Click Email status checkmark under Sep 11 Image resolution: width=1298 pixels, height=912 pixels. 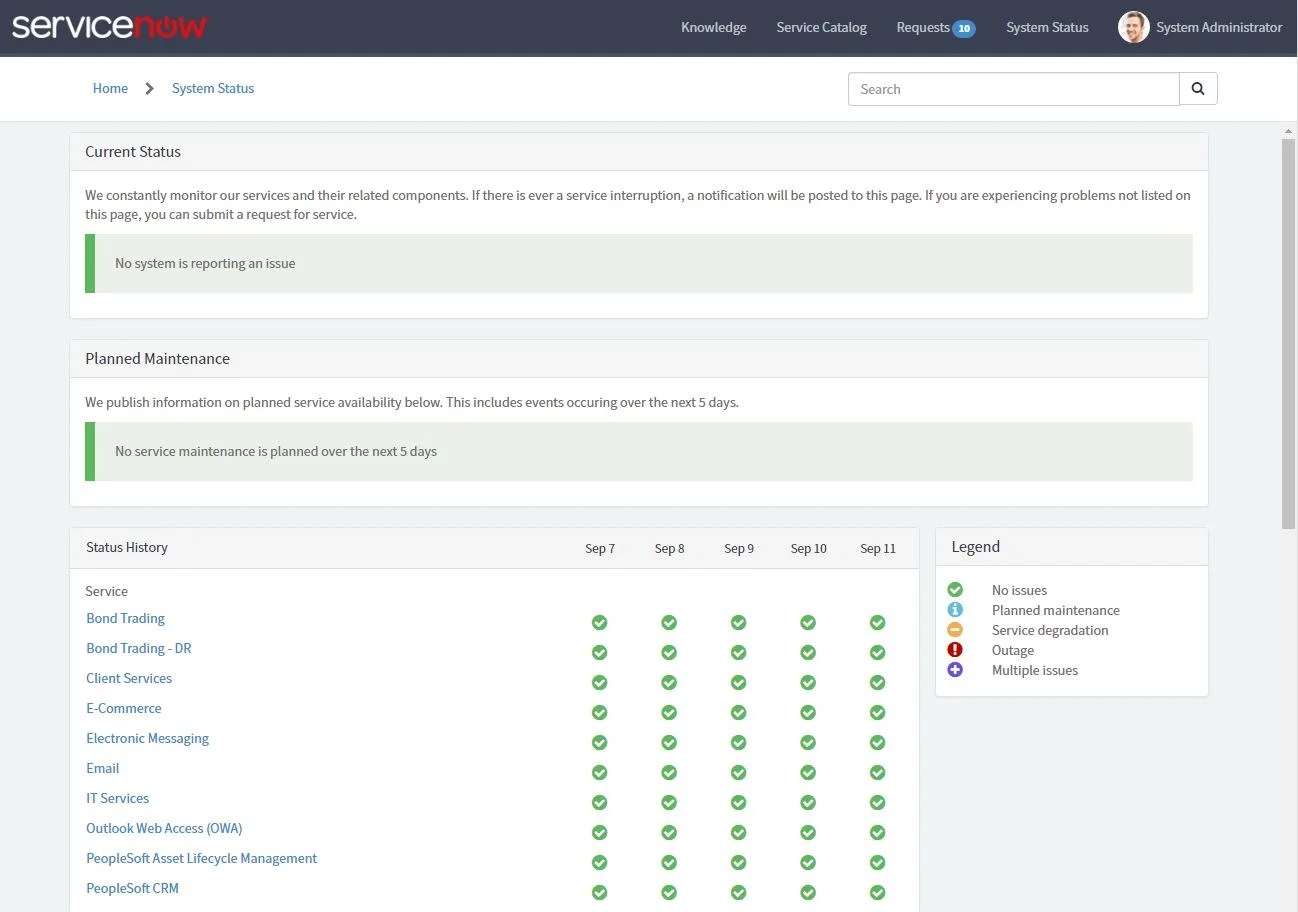coord(877,772)
